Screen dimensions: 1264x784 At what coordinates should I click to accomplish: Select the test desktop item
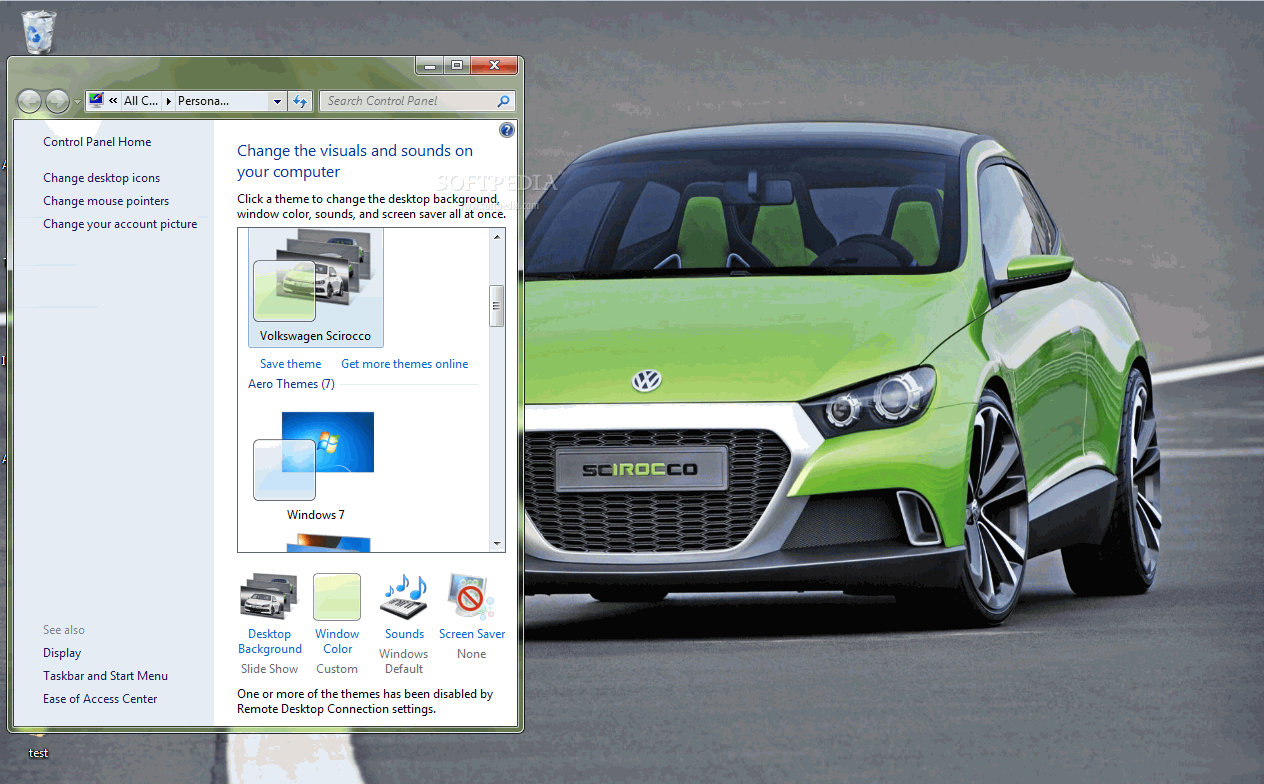(x=39, y=753)
